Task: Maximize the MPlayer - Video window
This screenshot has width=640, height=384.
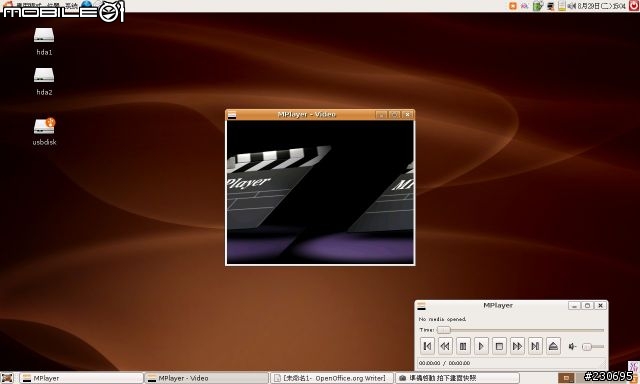Action: (x=394, y=115)
